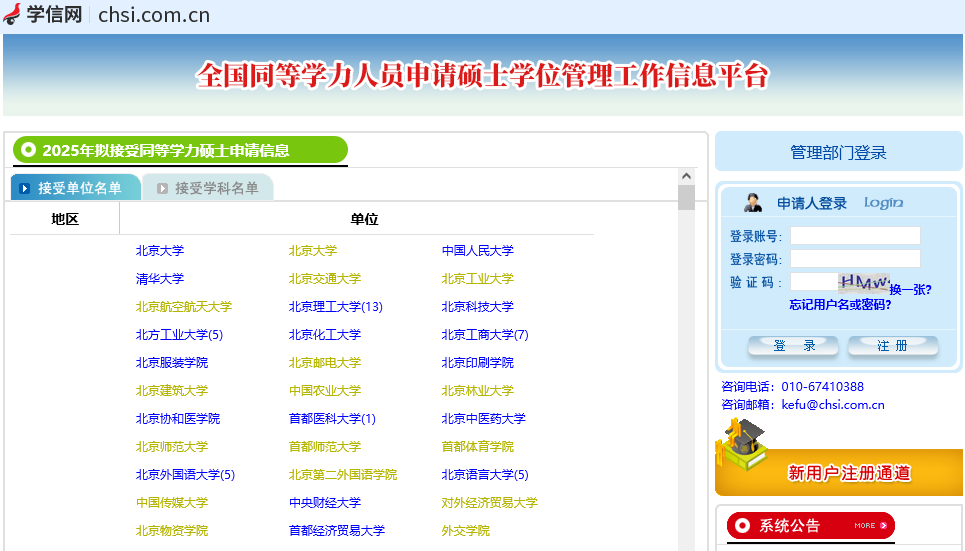Open the 北京师范大学 link
Image resolution: width=965 pixels, height=551 pixels.
click(172, 446)
